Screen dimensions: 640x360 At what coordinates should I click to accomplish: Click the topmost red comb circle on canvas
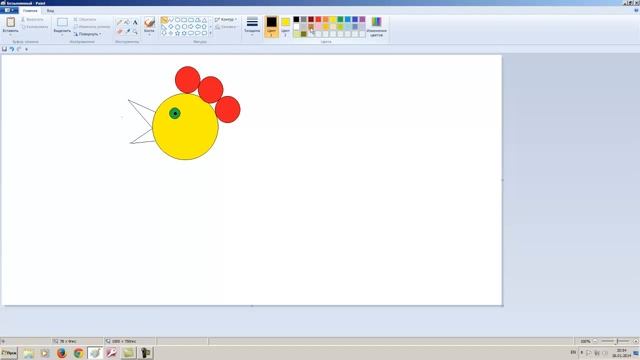click(x=187, y=80)
